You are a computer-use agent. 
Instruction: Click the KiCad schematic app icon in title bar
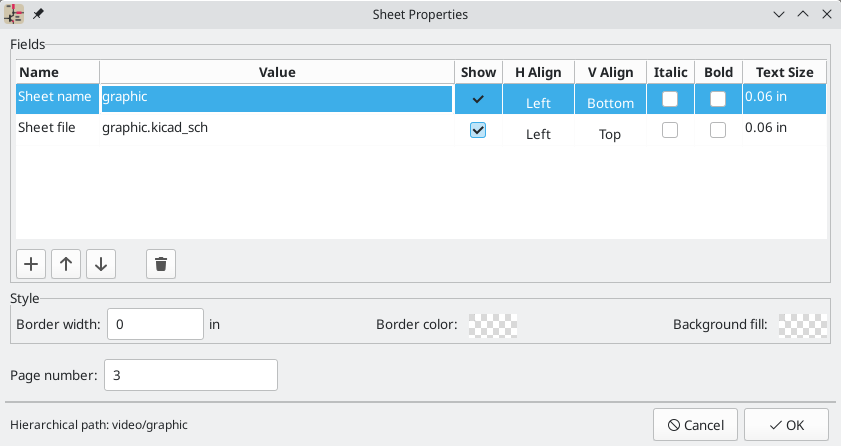point(14,14)
